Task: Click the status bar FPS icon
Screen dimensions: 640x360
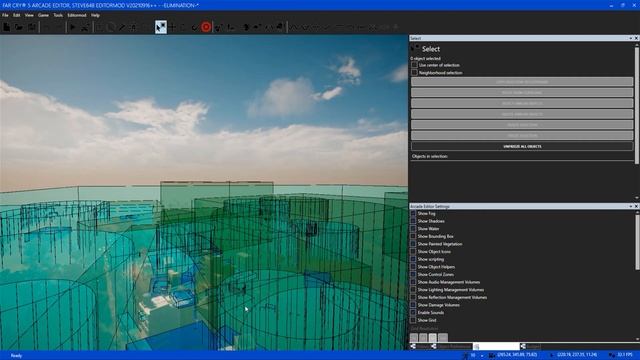Action: click(x=612, y=356)
